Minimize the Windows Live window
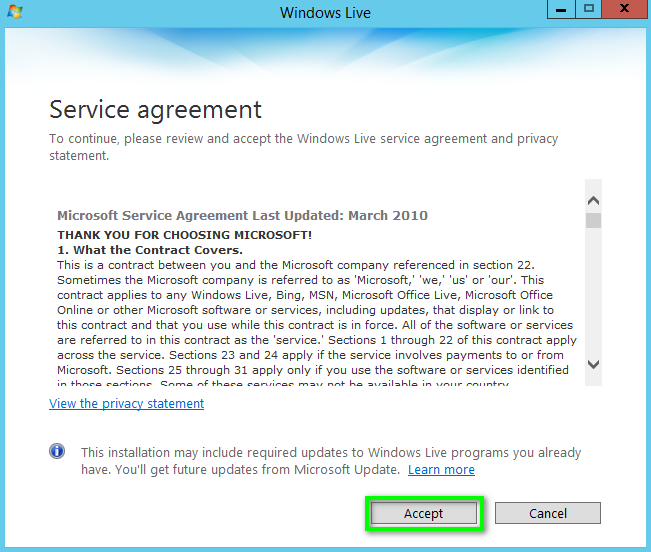 click(x=561, y=9)
